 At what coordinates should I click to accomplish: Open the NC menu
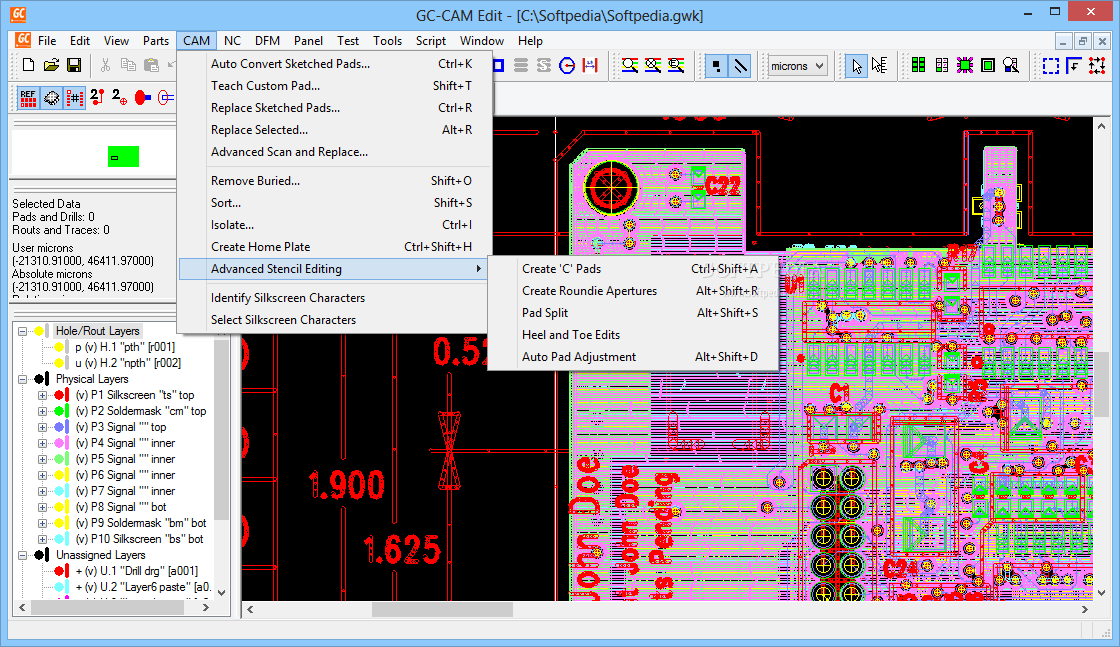tap(232, 41)
